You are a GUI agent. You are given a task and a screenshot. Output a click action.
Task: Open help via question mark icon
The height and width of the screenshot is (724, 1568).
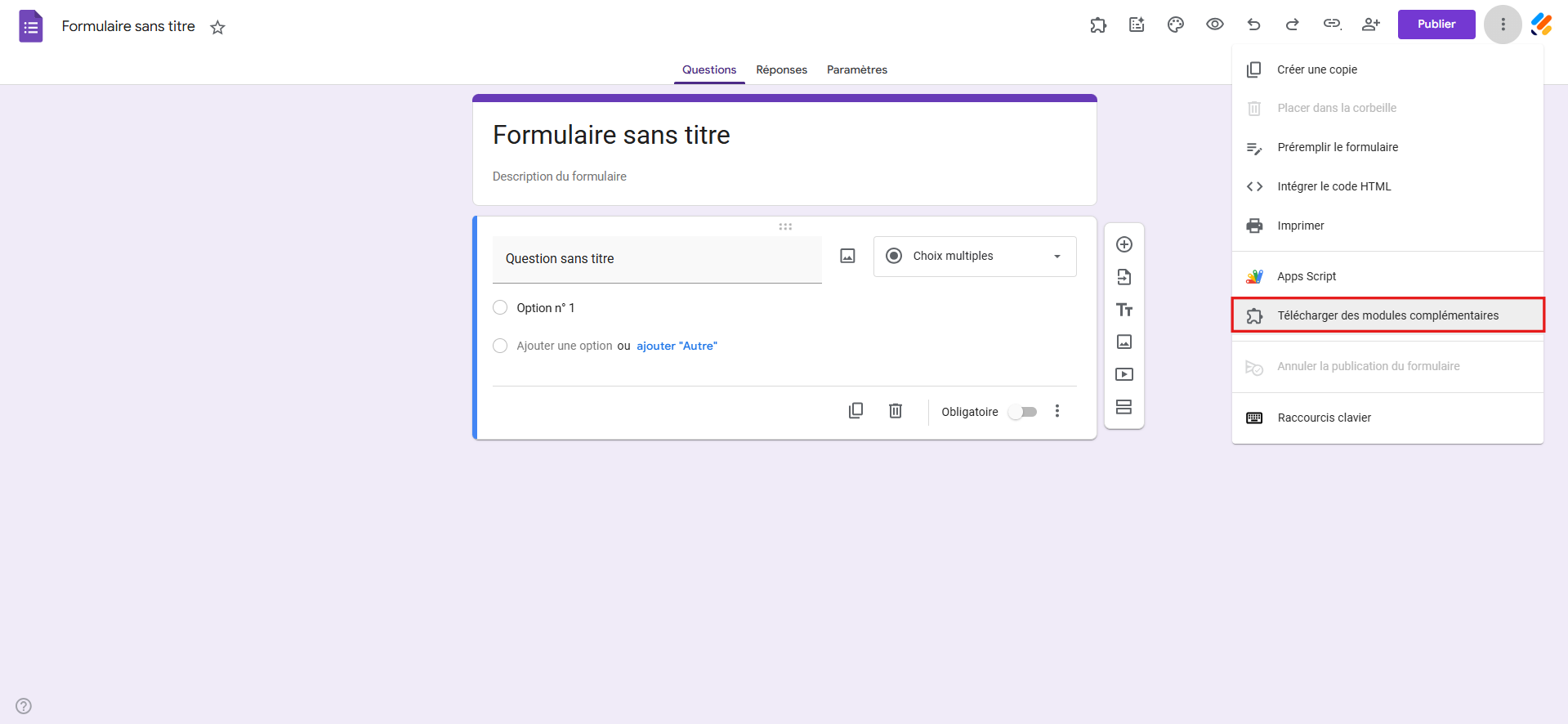pyautogui.click(x=24, y=706)
